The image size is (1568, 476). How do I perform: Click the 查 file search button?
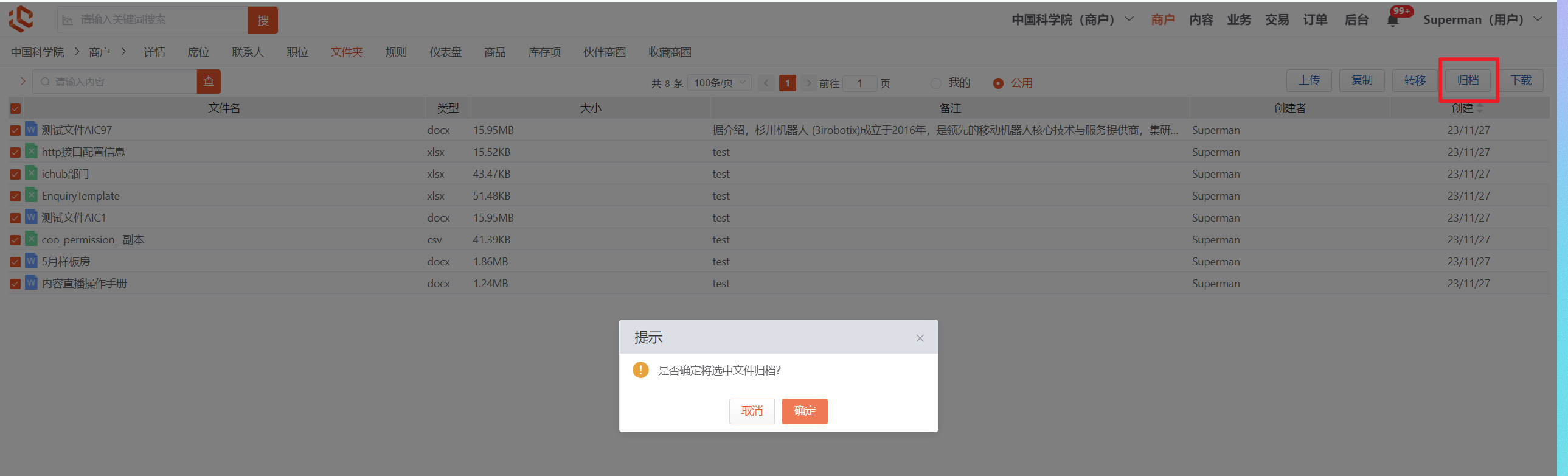[x=209, y=81]
